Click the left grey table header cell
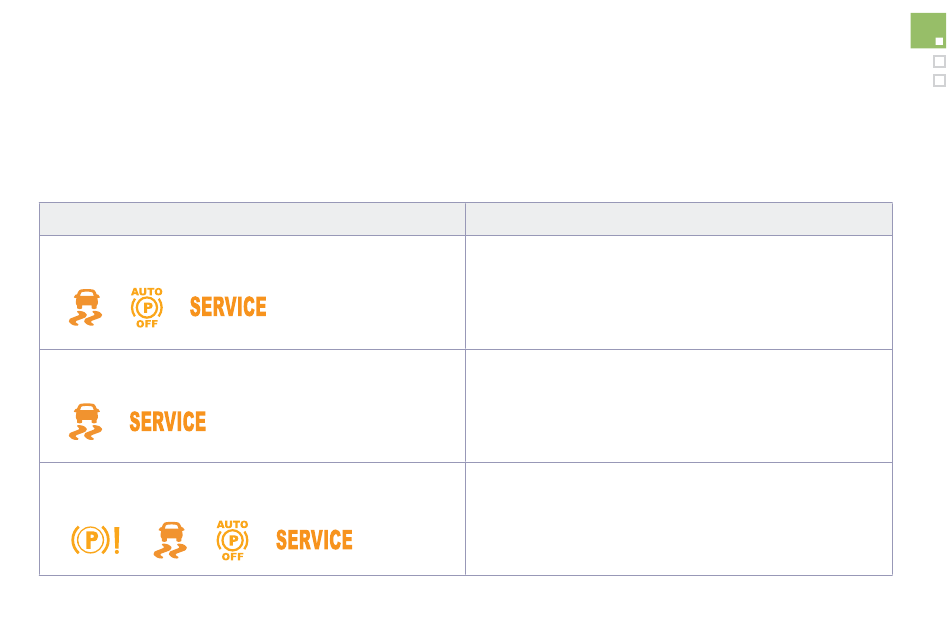 (x=252, y=219)
